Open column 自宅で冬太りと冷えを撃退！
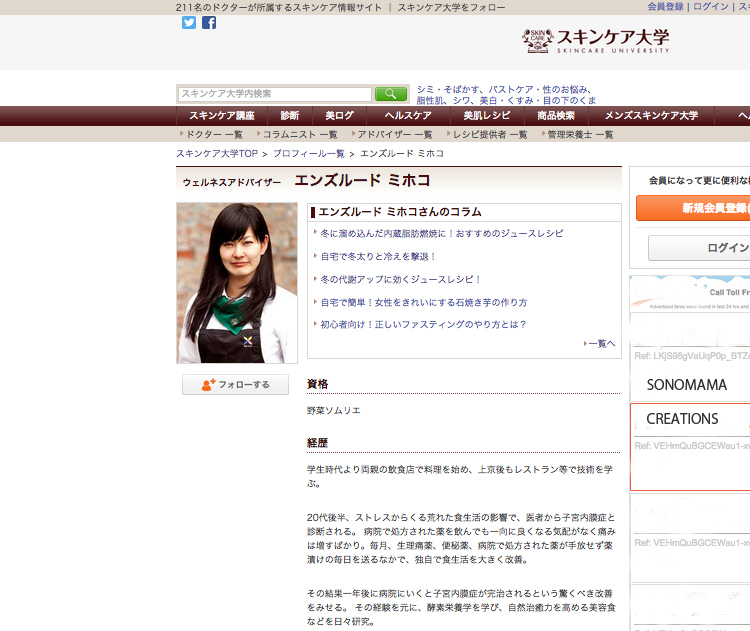The height and width of the screenshot is (631, 750). coord(378,256)
